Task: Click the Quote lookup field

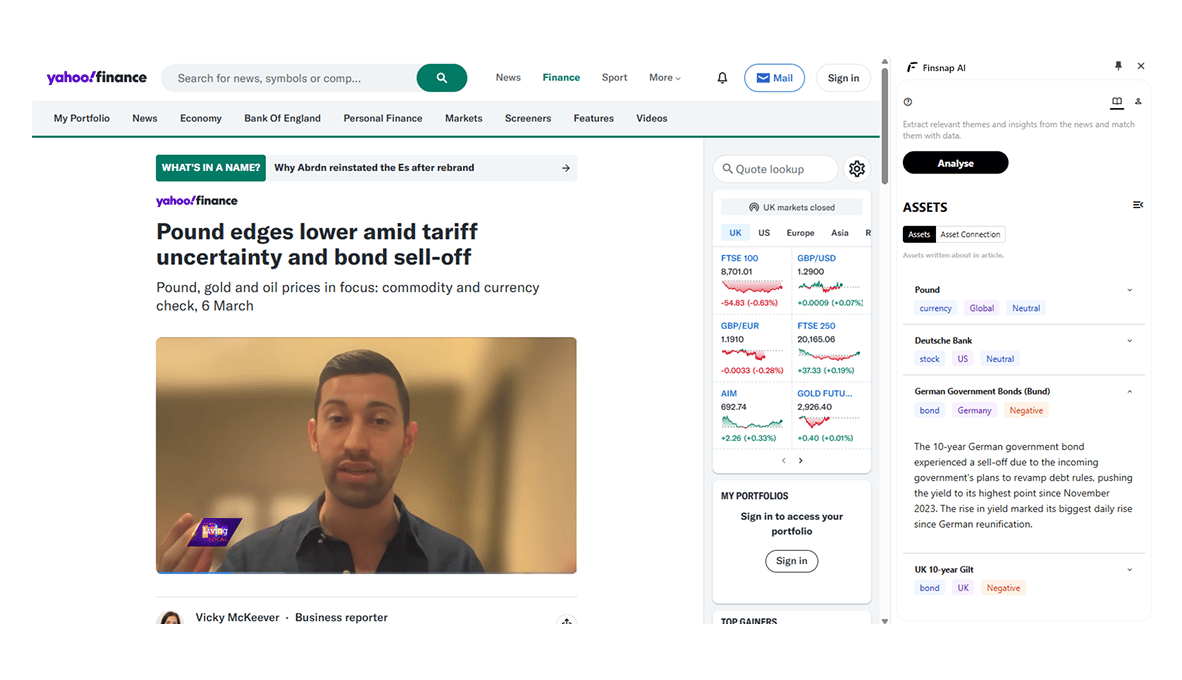Action: tap(775, 169)
